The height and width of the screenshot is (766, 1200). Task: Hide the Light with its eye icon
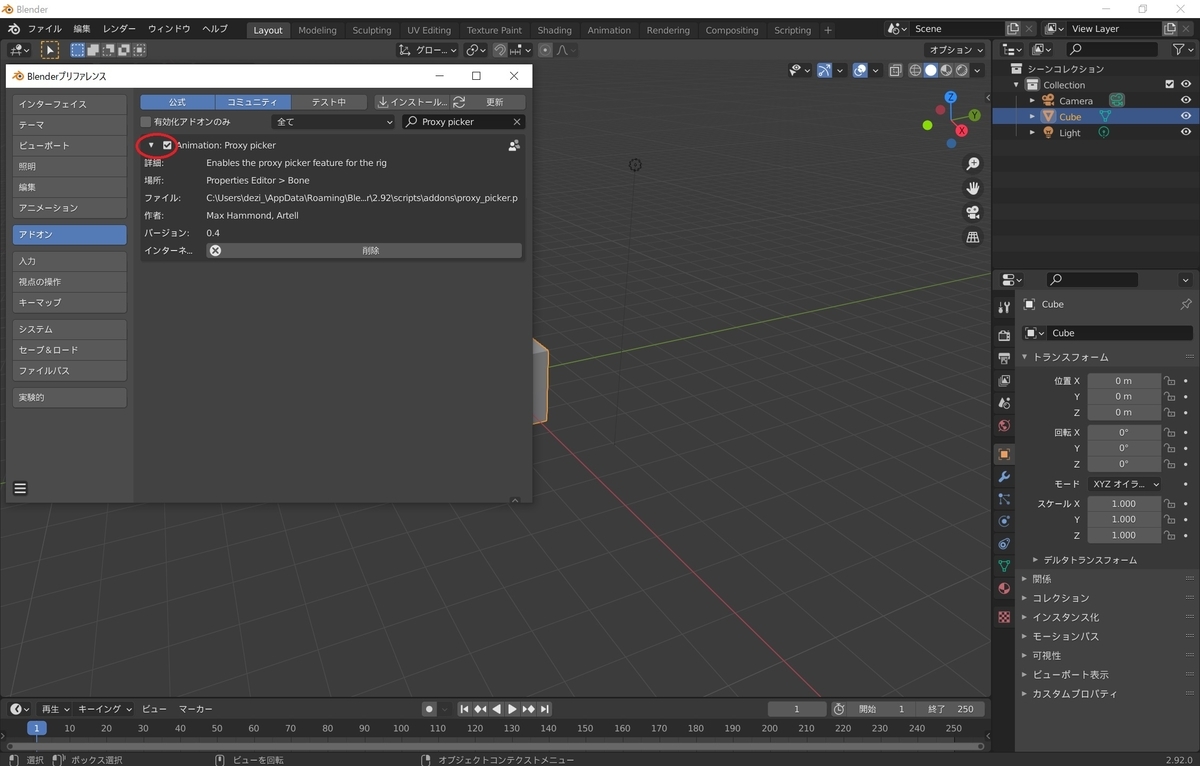(x=1186, y=133)
